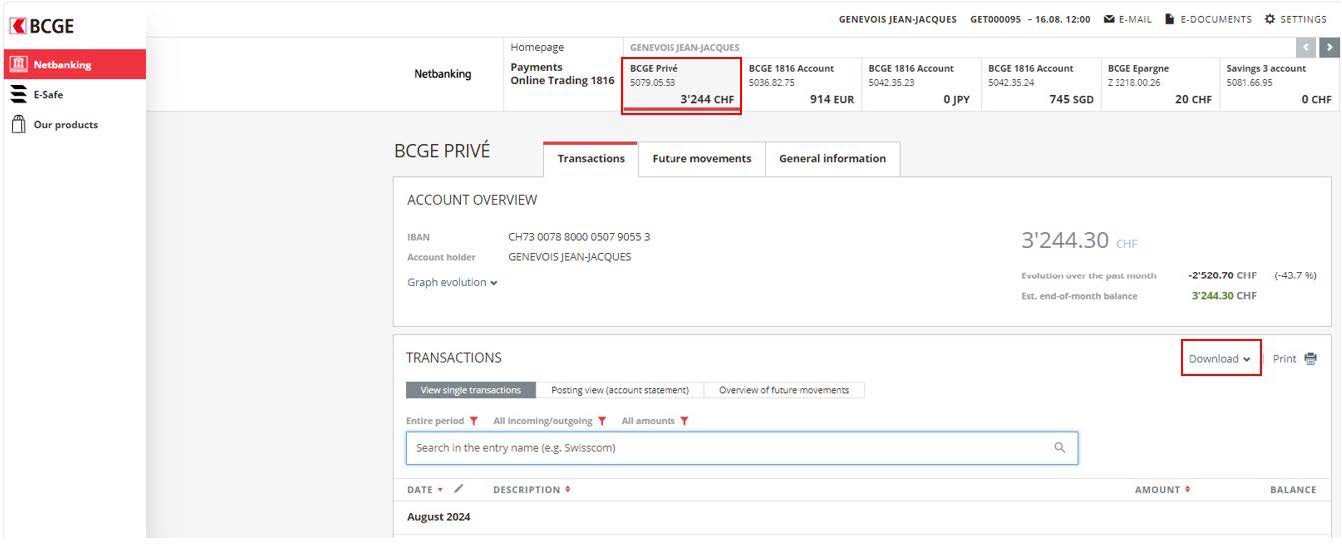Click Entire period filter funnel icon
1342x545 pixels.
(474, 421)
